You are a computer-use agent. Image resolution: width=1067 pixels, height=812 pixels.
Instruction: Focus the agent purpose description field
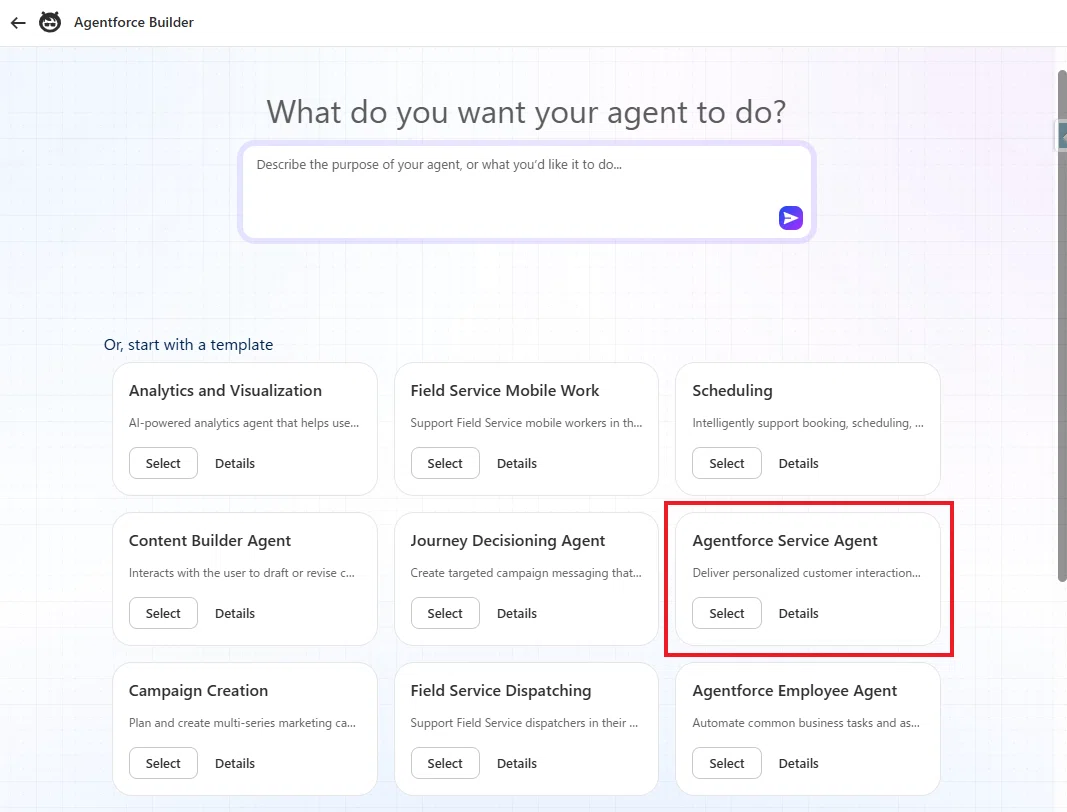click(526, 191)
